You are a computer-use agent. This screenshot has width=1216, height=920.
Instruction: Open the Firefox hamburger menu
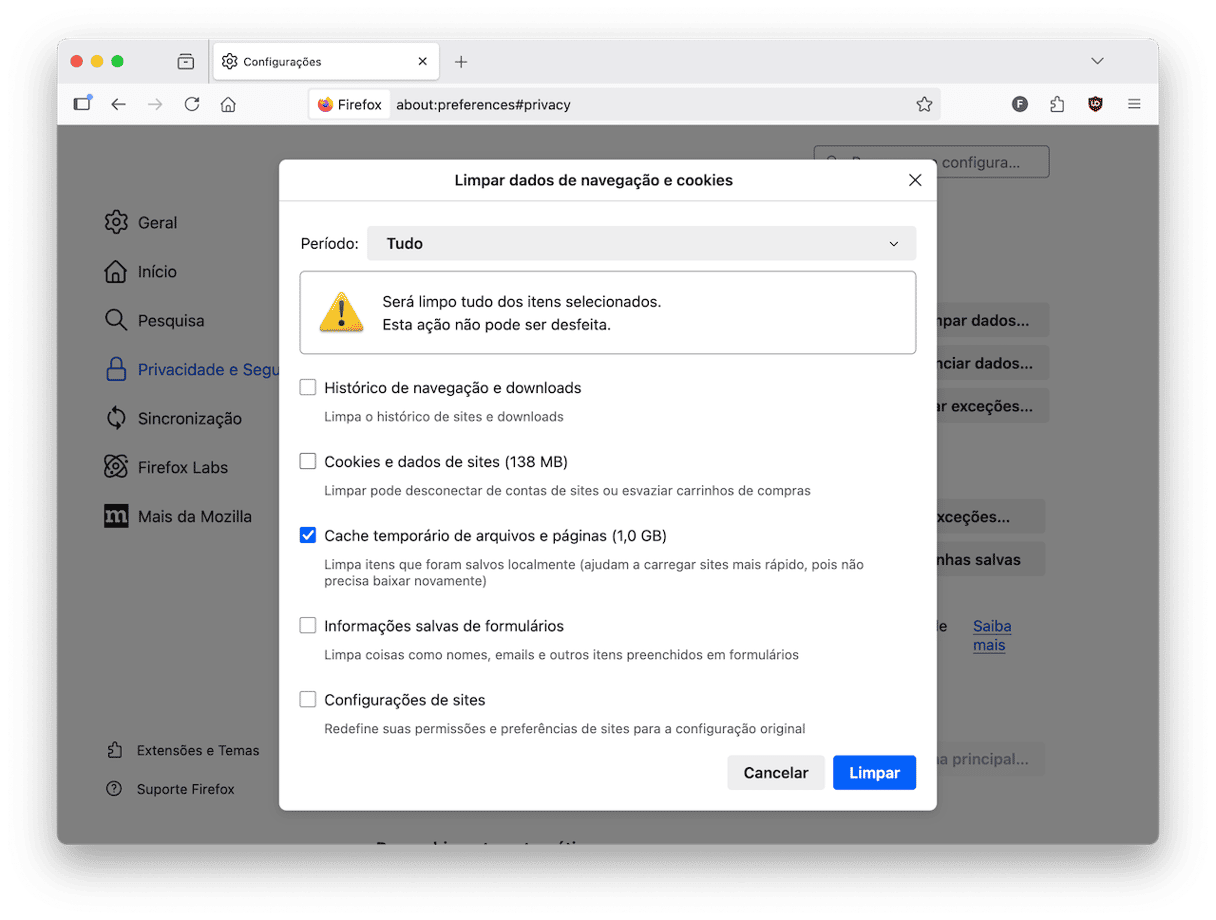1134,104
